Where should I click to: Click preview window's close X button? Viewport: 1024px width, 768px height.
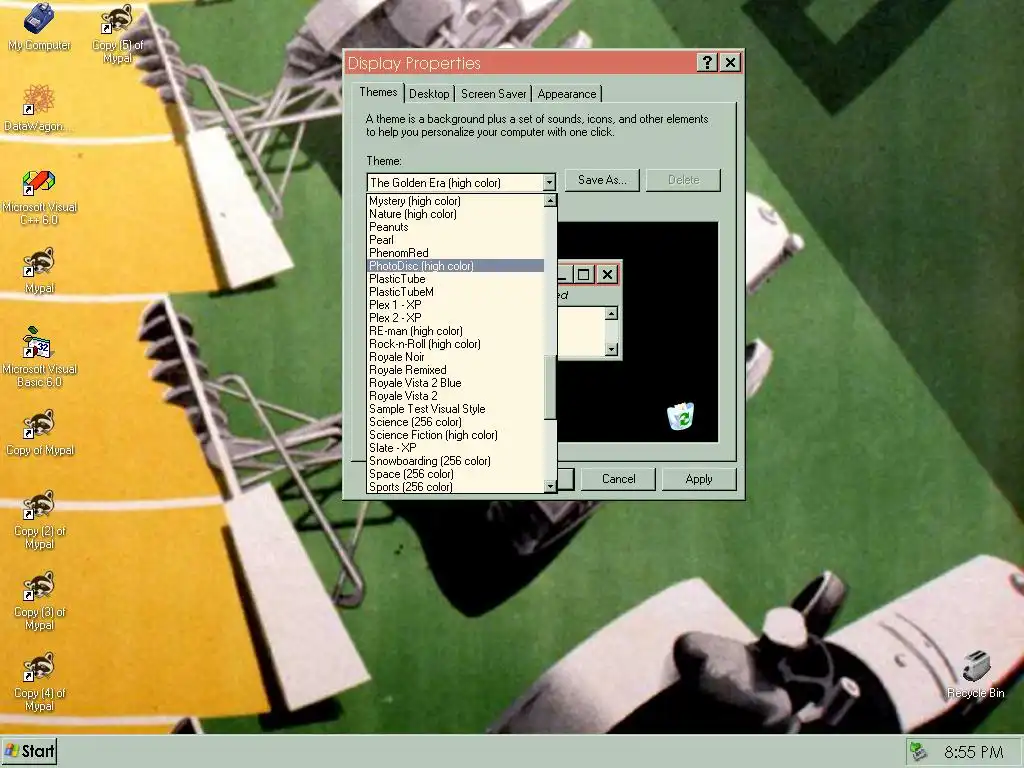click(x=607, y=274)
